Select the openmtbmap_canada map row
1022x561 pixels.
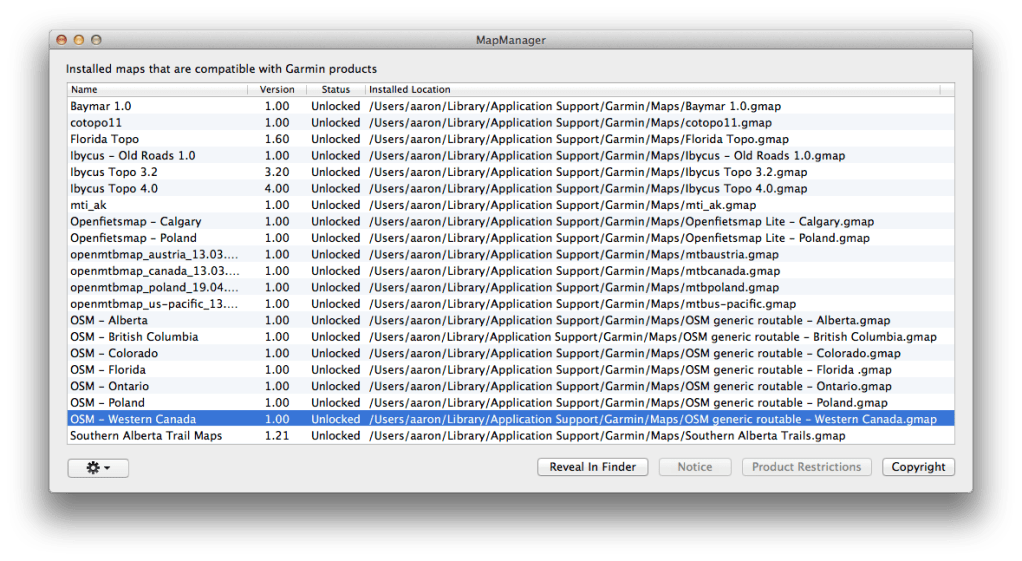[x=510, y=271]
